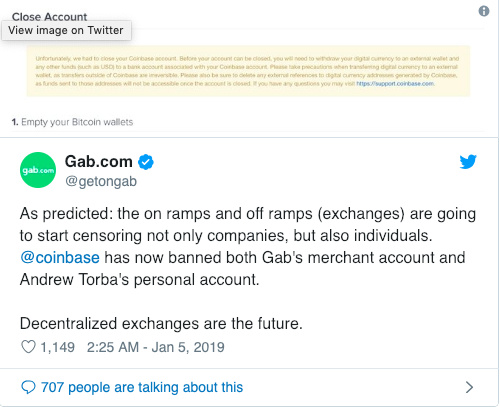500x407 pixels.
Task: Open '707 people are talking about this'
Action: click(142, 387)
